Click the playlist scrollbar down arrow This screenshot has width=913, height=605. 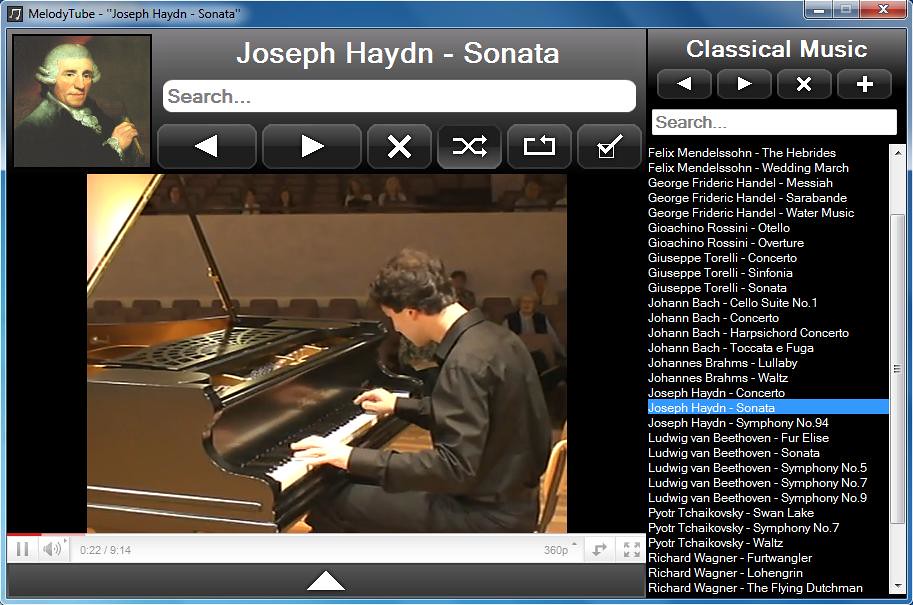[x=897, y=586]
